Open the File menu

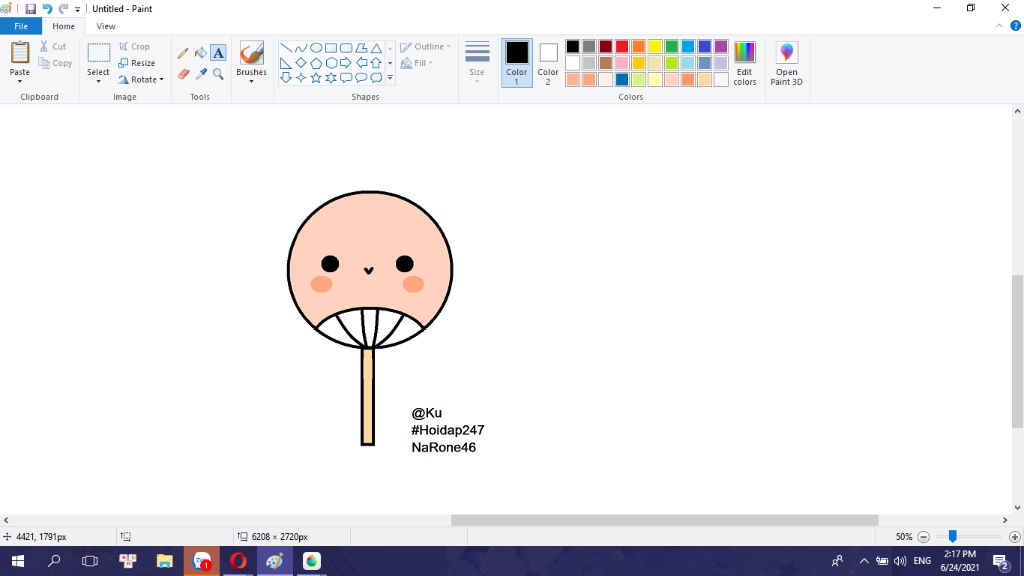[x=21, y=26]
